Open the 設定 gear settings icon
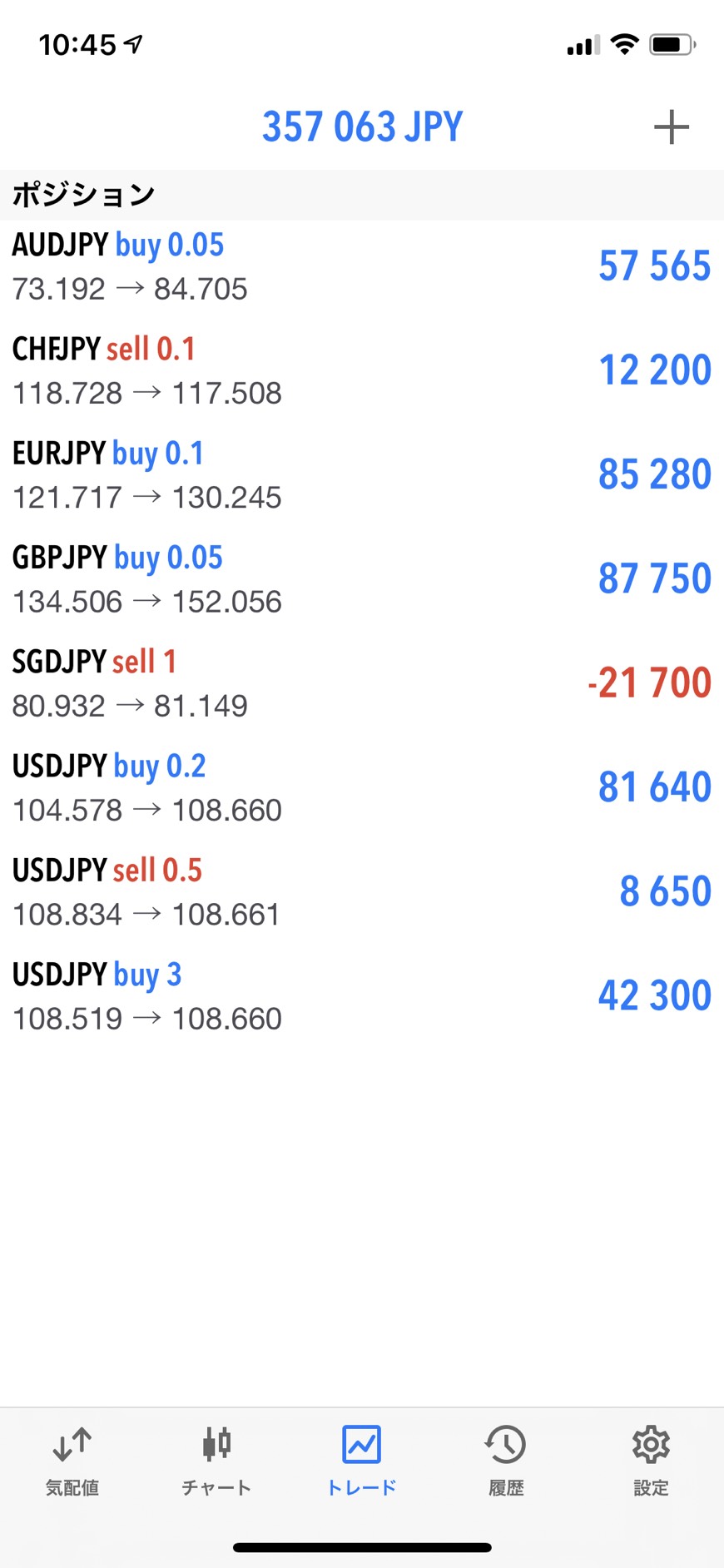The image size is (724, 1568). [651, 1445]
